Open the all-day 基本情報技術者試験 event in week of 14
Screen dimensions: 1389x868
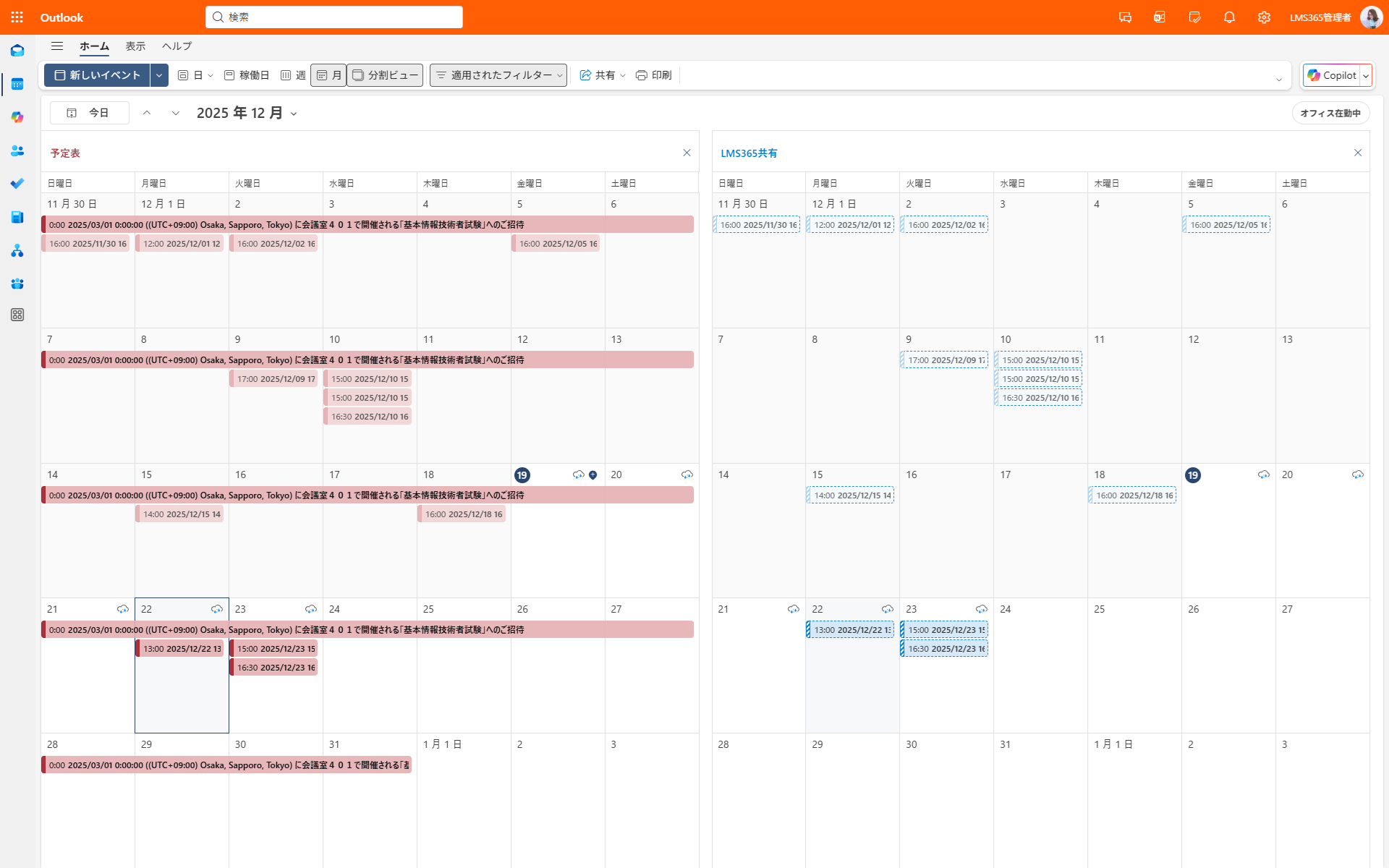point(368,495)
